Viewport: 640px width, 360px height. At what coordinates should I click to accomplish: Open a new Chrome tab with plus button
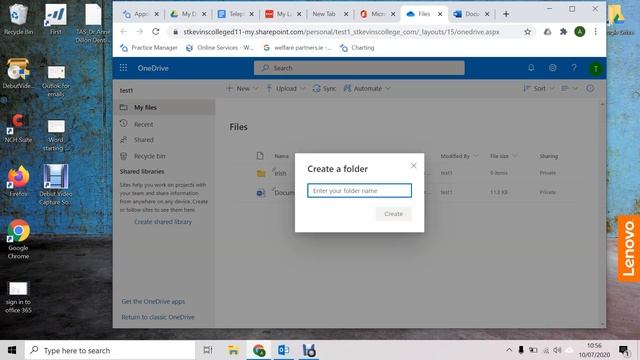506,14
